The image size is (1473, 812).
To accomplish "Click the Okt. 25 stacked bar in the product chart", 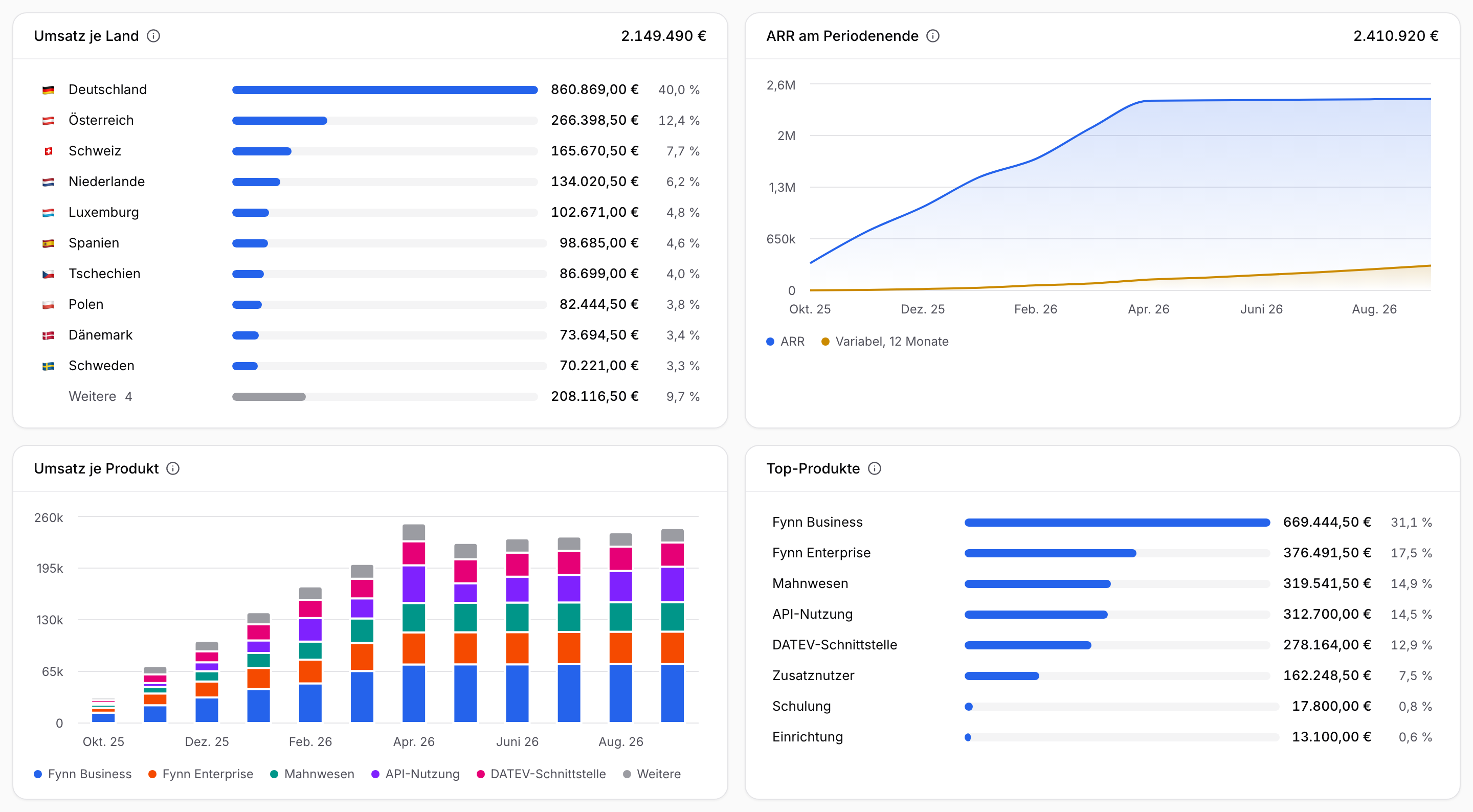I will coord(103,710).
